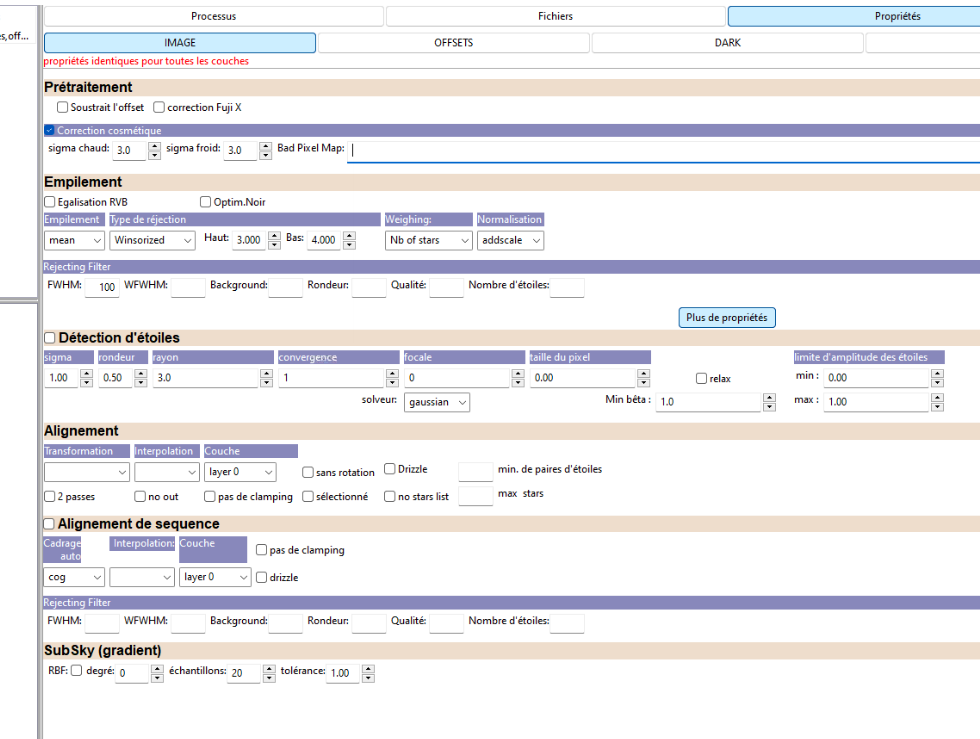Open the alignment Couche layer 0 dropdown
The image size is (980, 739).
(x=240, y=472)
